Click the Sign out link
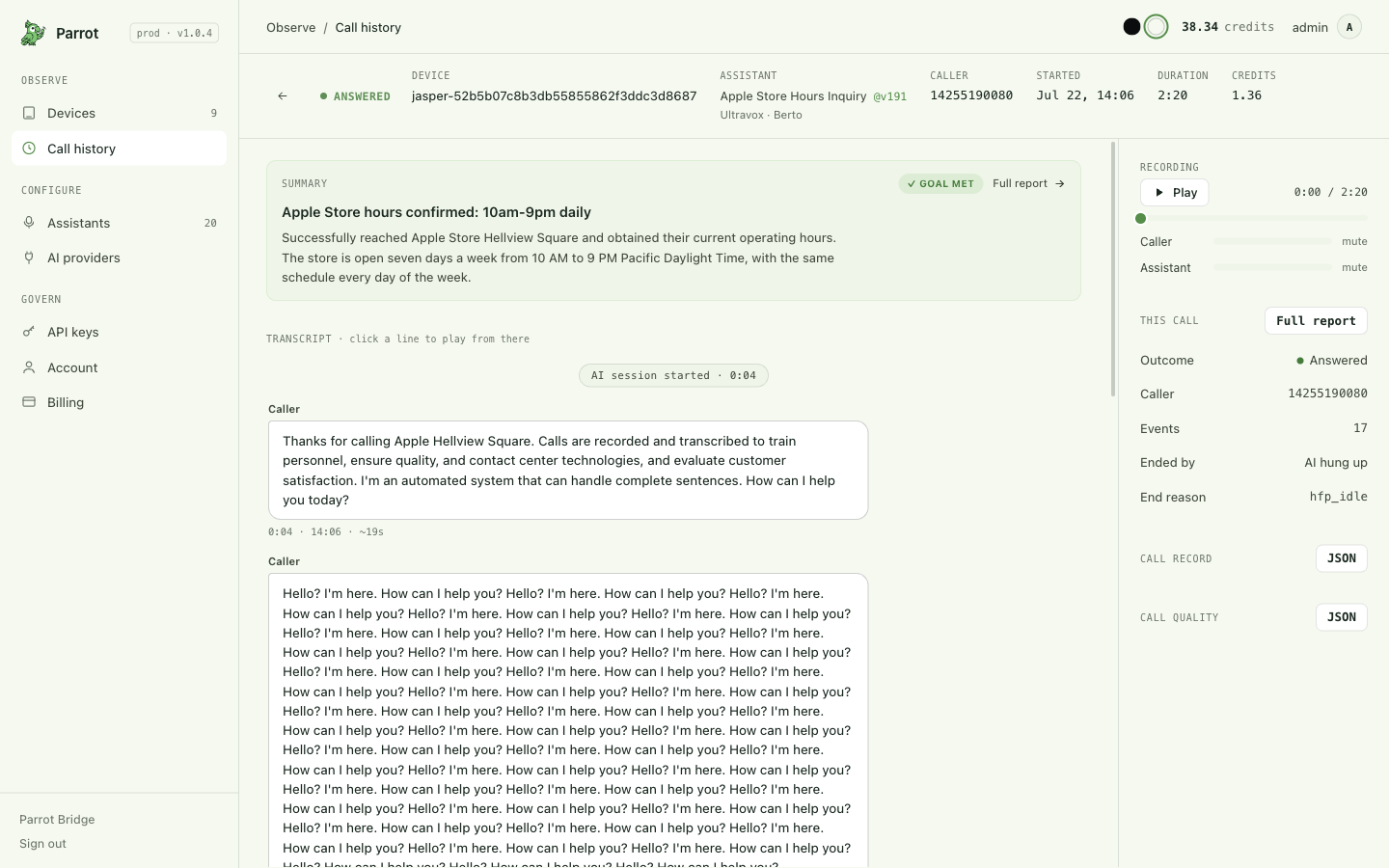The width and height of the screenshot is (1389, 868). (x=43, y=844)
